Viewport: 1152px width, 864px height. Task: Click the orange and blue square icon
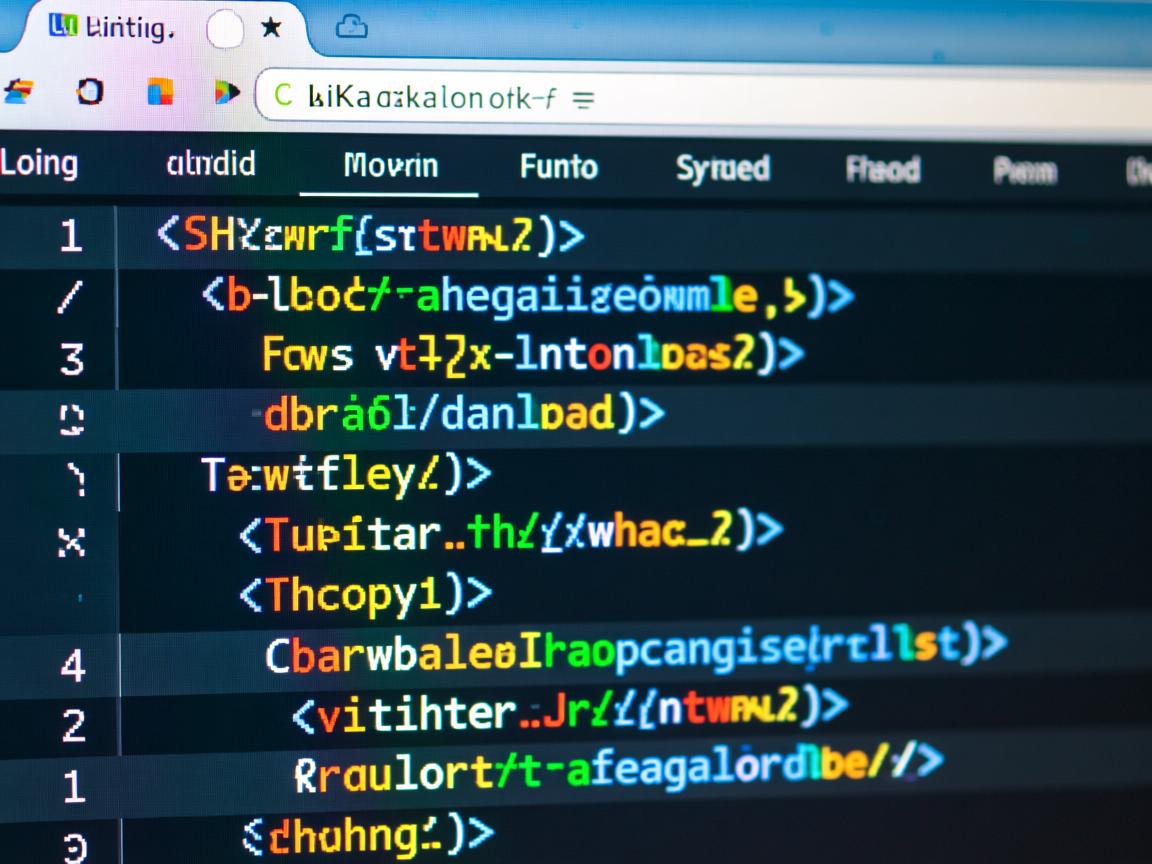pyautogui.click(x=160, y=93)
